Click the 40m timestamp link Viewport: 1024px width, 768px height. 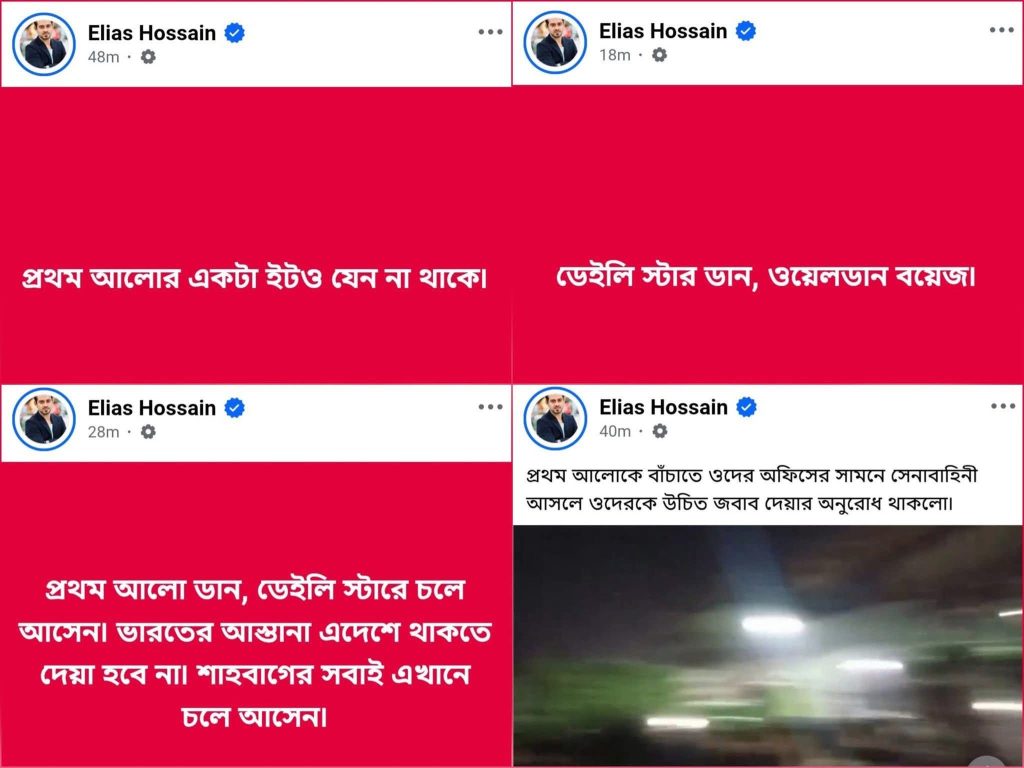pyautogui.click(x=615, y=431)
